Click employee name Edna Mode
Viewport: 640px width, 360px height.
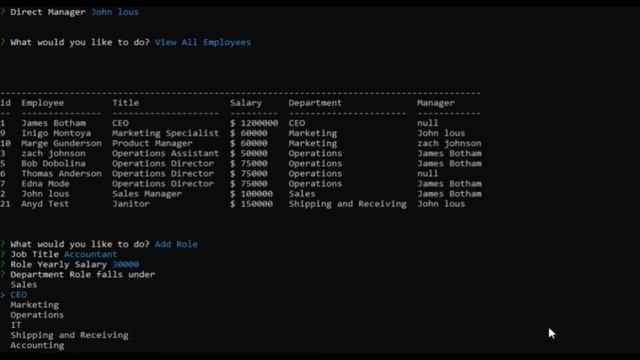coord(45,184)
